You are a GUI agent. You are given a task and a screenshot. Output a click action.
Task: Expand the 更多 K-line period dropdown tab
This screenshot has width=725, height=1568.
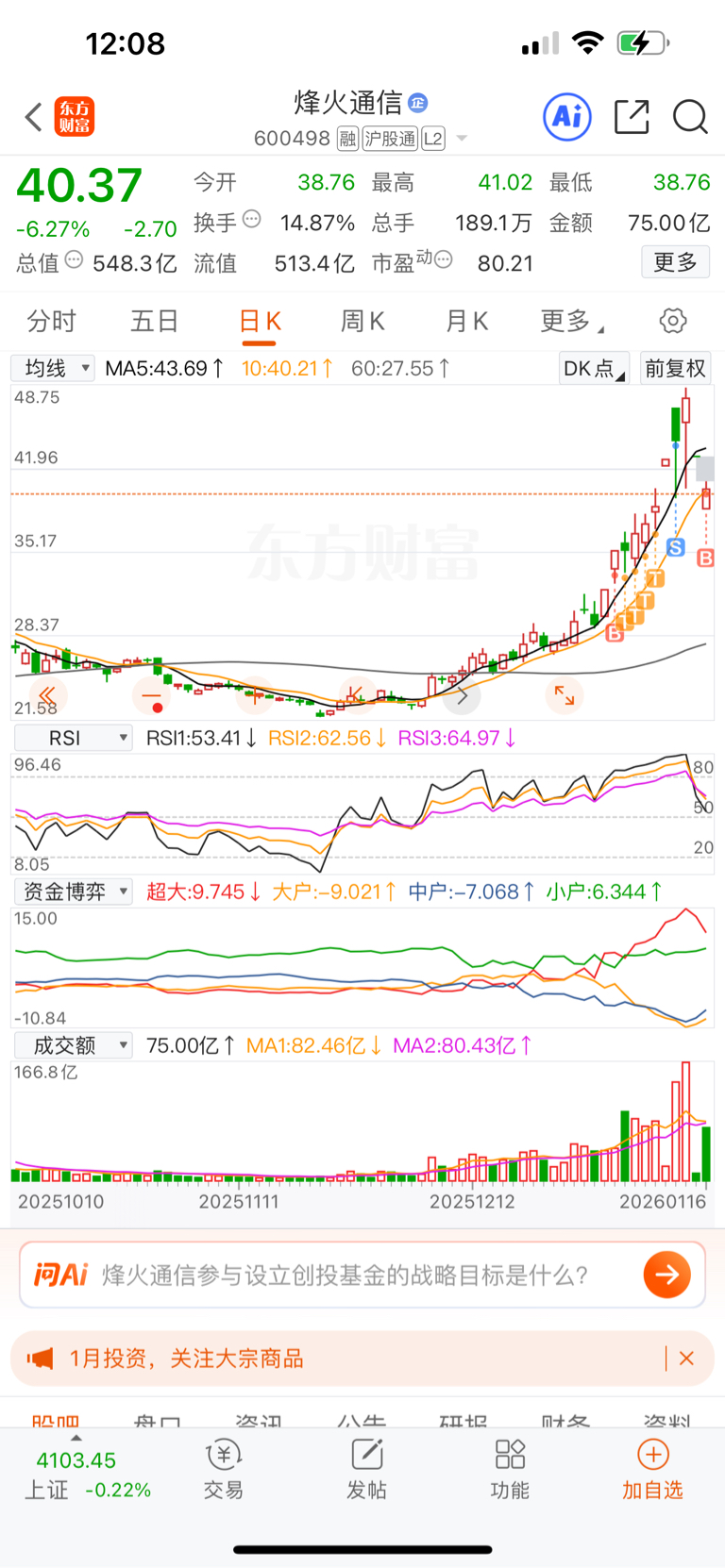pos(572,321)
